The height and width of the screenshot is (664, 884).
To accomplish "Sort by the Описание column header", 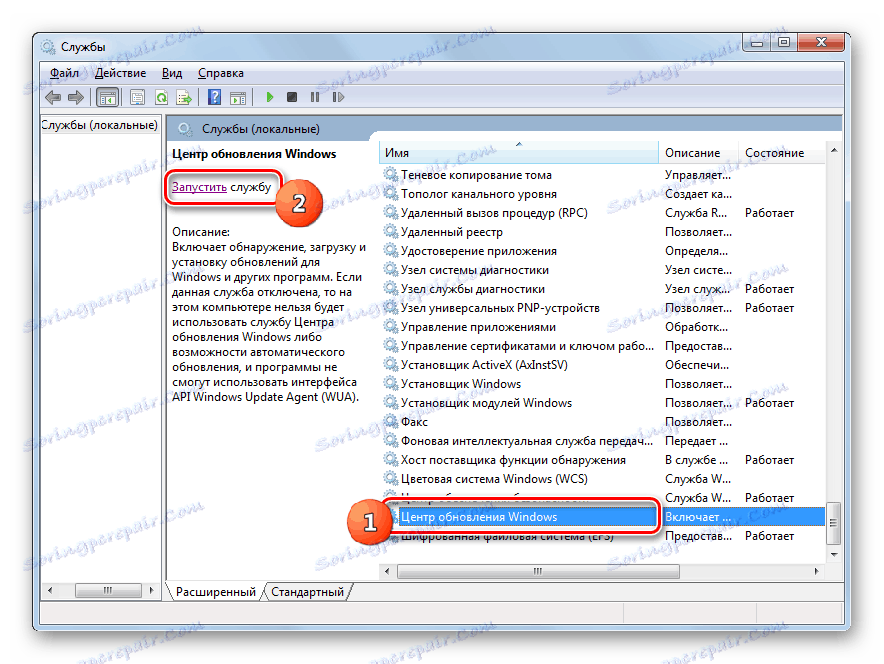I will [698, 153].
